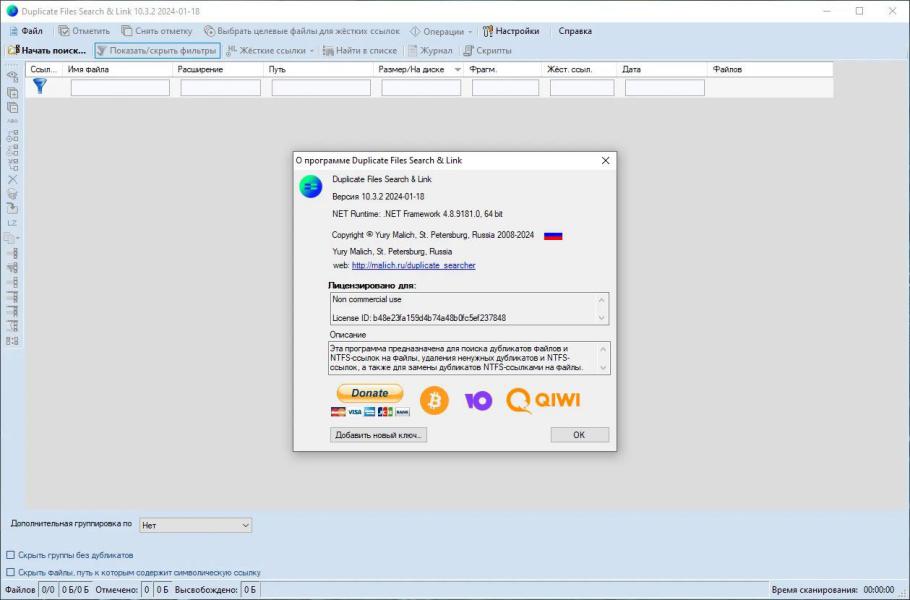Close the О программе dialog
This screenshot has height=600, width=910.
tap(605, 161)
